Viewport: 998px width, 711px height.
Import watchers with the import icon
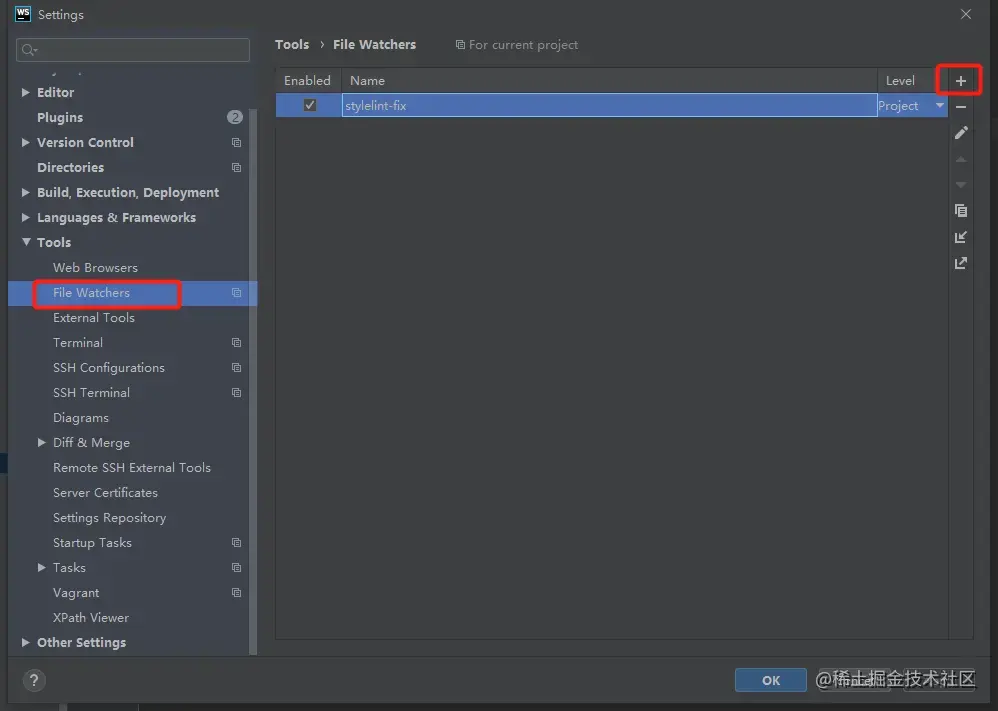pyautogui.click(x=961, y=237)
